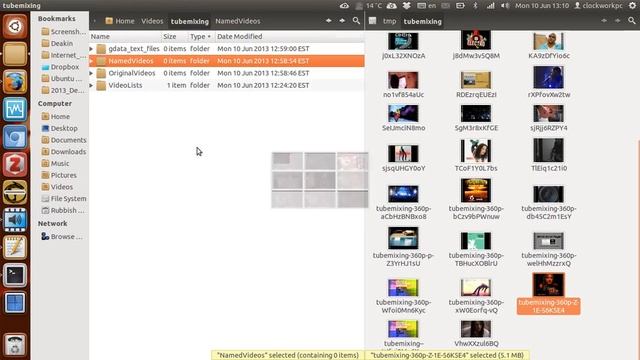Expand the VideoLists folder row
The height and width of the screenshot is (360, 640).
91,85
